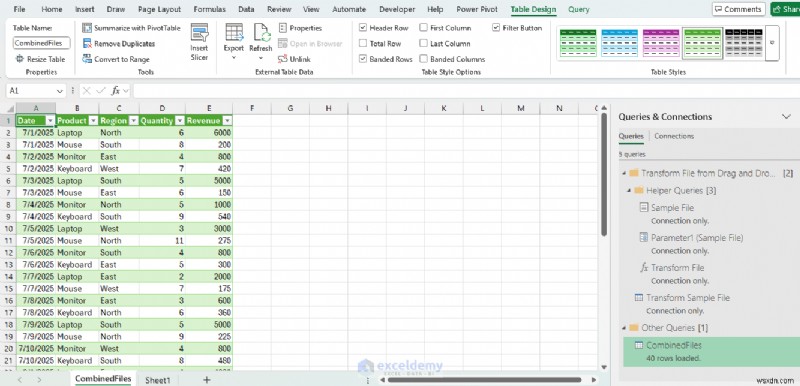Toggle Filter Button checkbox
The width and height of the screenshot is (800, 386).
coord(496,28)
